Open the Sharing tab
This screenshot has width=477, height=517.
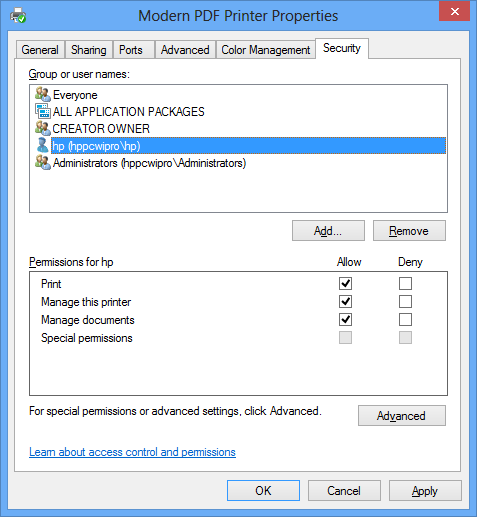tap(89, 50)
